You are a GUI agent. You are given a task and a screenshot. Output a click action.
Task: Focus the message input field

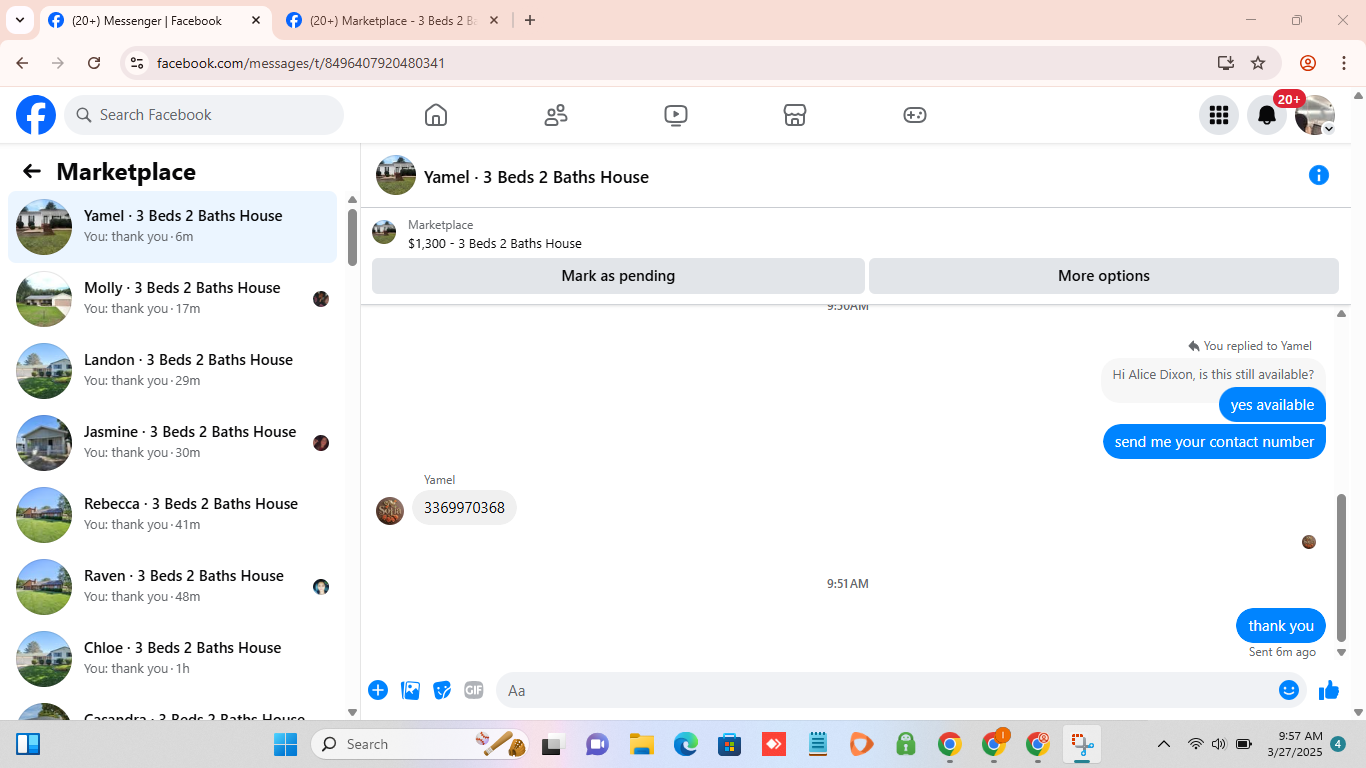(x=888, y=690)
